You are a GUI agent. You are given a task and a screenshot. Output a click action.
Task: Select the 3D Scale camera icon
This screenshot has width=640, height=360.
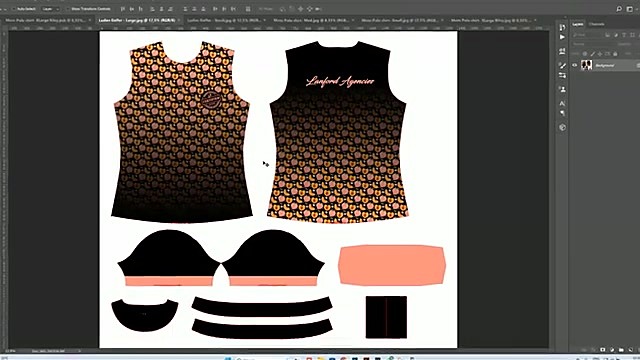tap(318, 9)
